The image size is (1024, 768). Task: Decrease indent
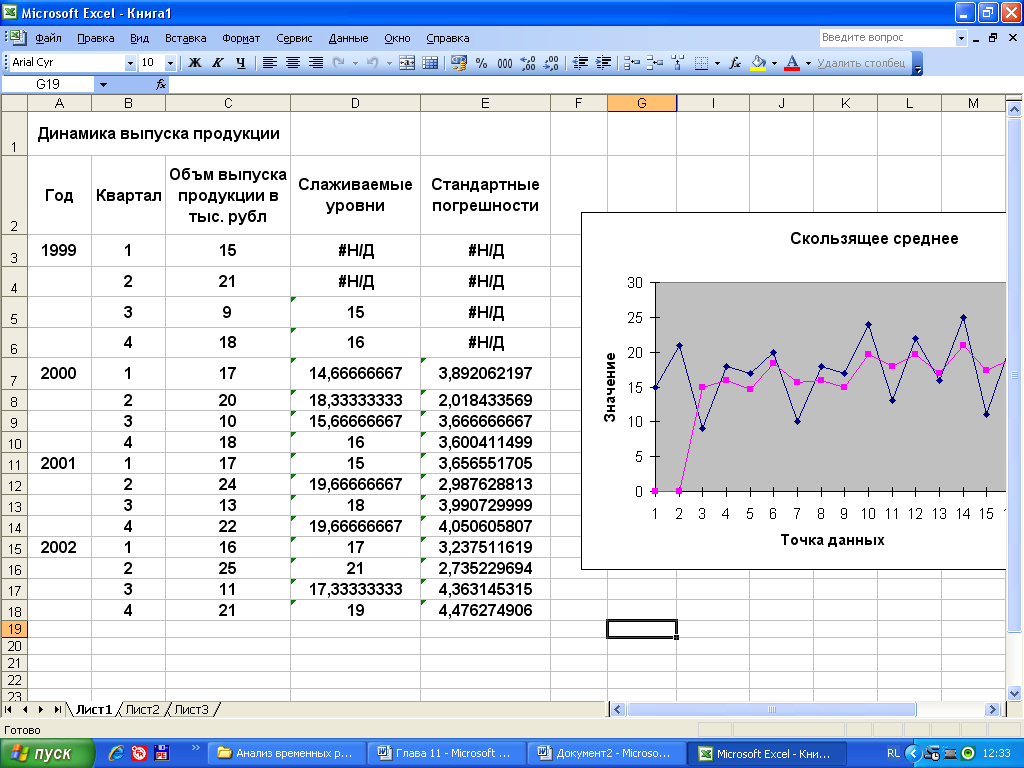click(x=580, y=63)
